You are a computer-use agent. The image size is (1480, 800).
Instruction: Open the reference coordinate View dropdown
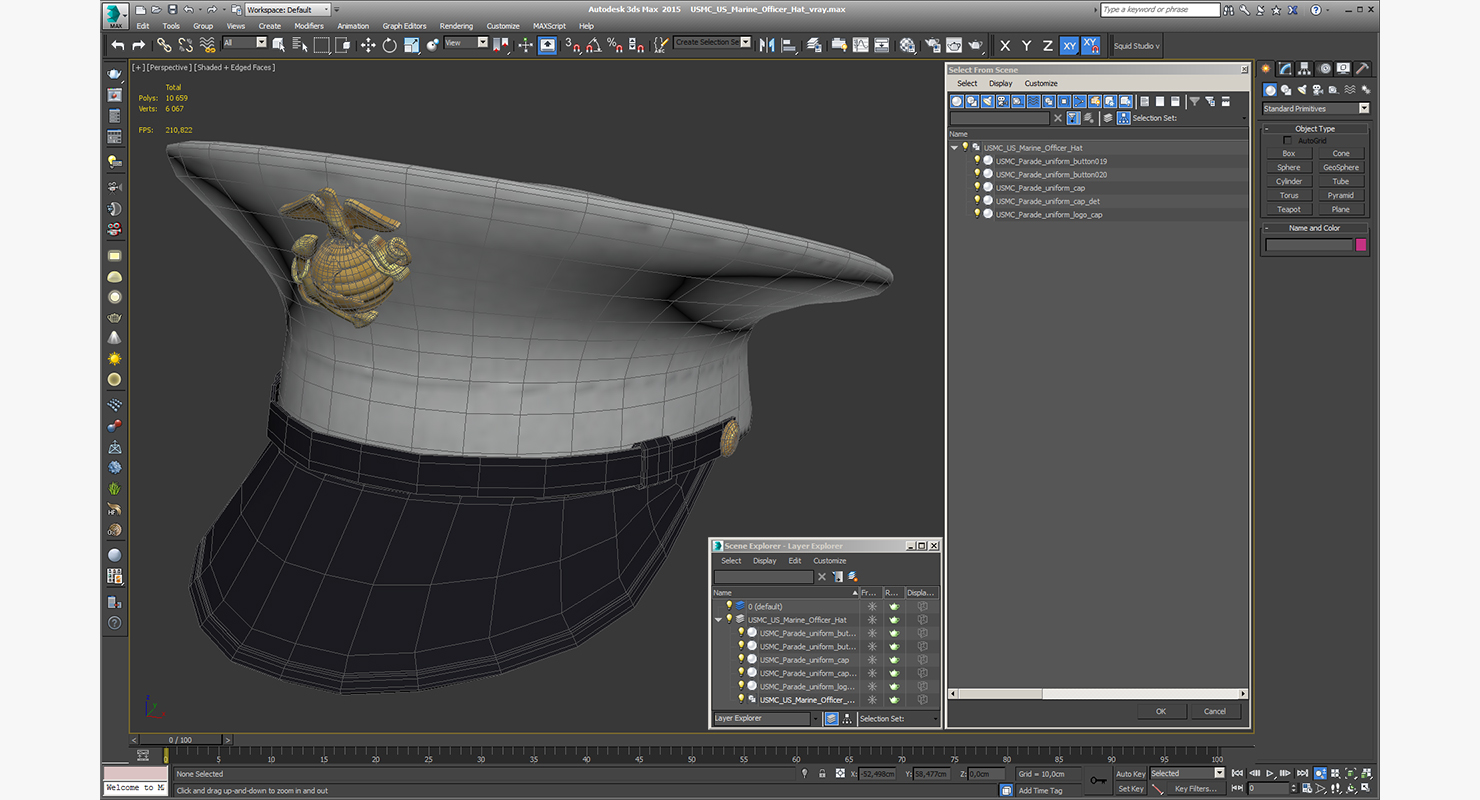tap(466, 43)
